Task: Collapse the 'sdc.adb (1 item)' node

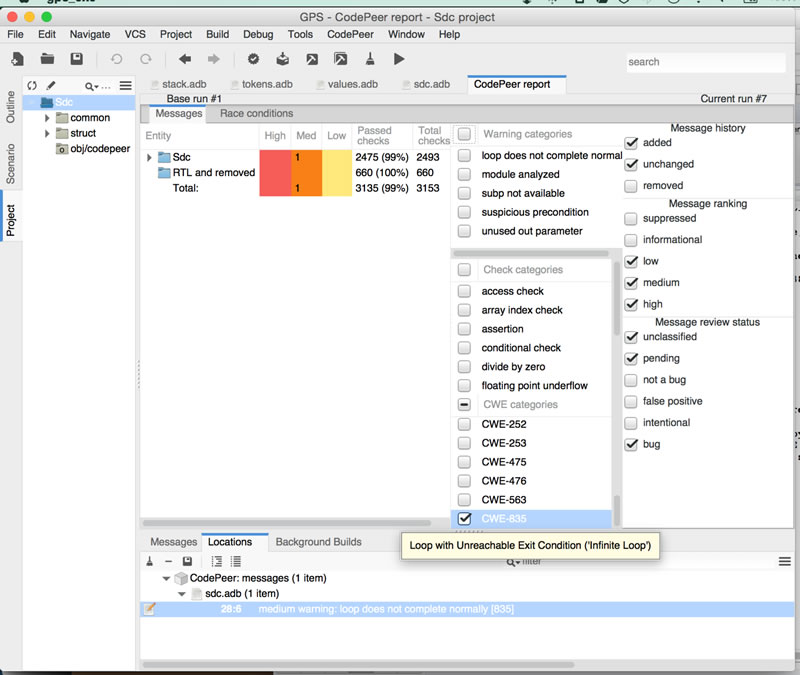Action: tap(182, 594)
